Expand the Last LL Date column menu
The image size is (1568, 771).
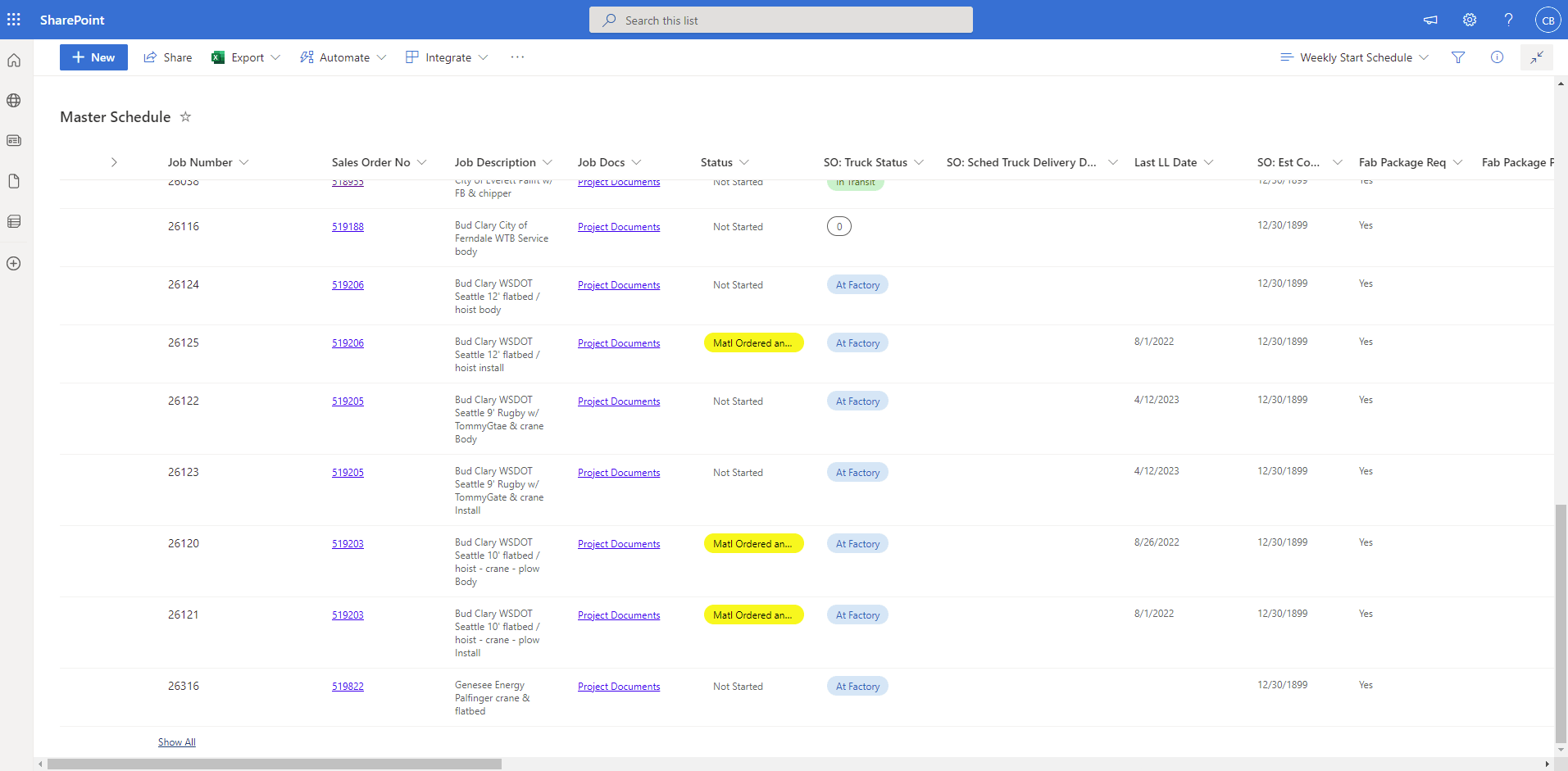point(1208,162)
